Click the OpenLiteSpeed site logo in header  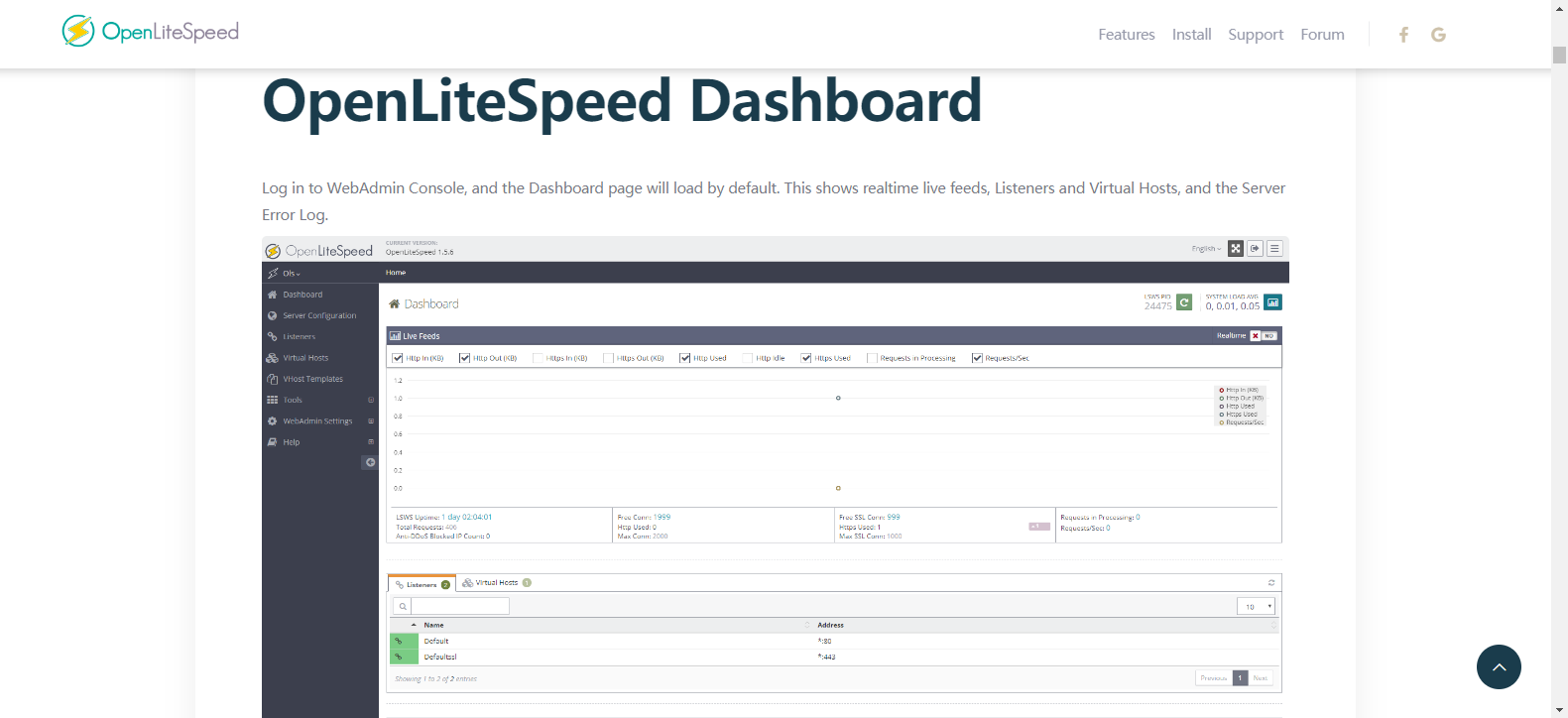pos(151,32)
